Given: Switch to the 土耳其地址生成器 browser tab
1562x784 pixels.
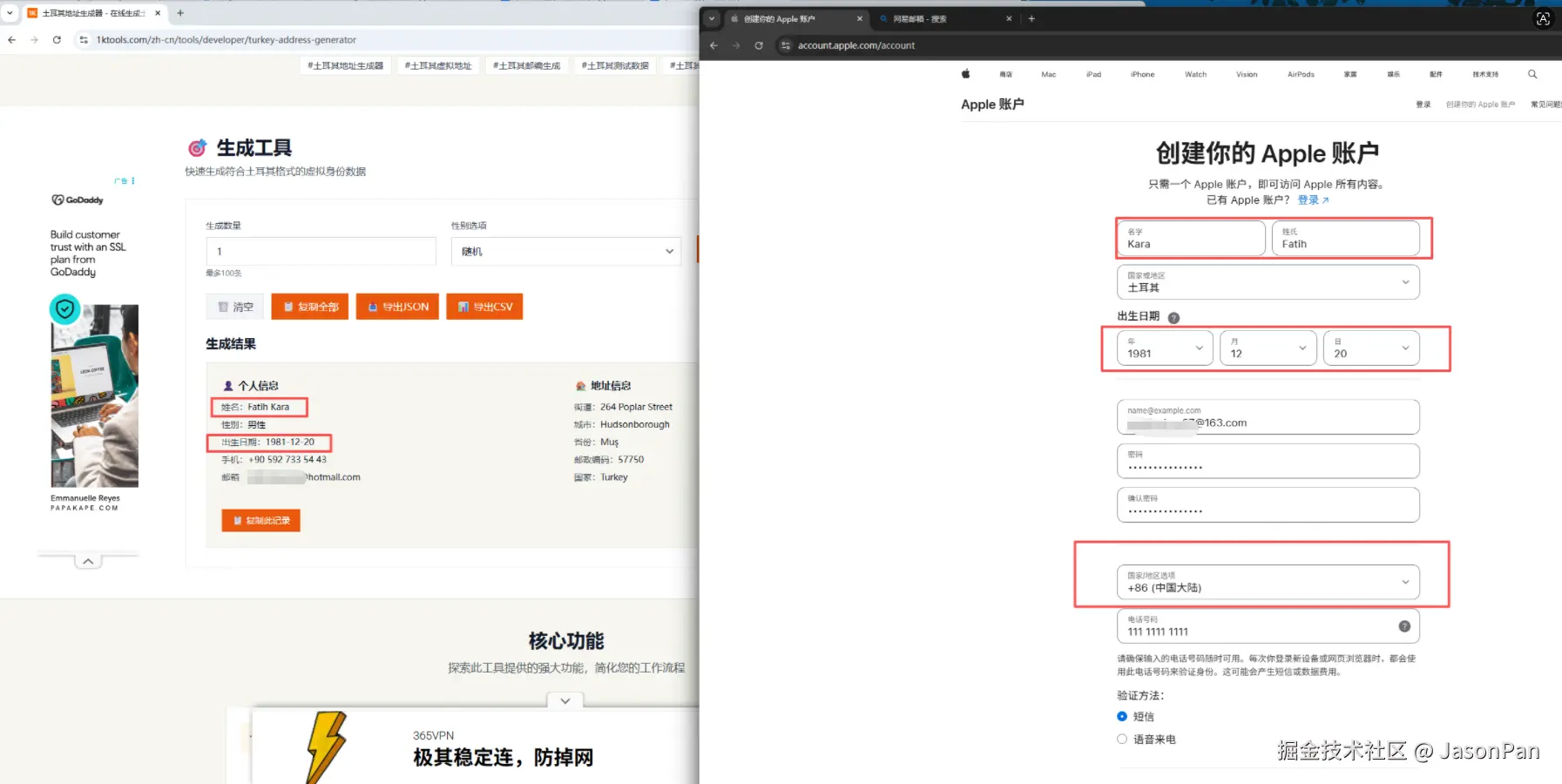Looking at the screenshot, I should coord(94,13).
